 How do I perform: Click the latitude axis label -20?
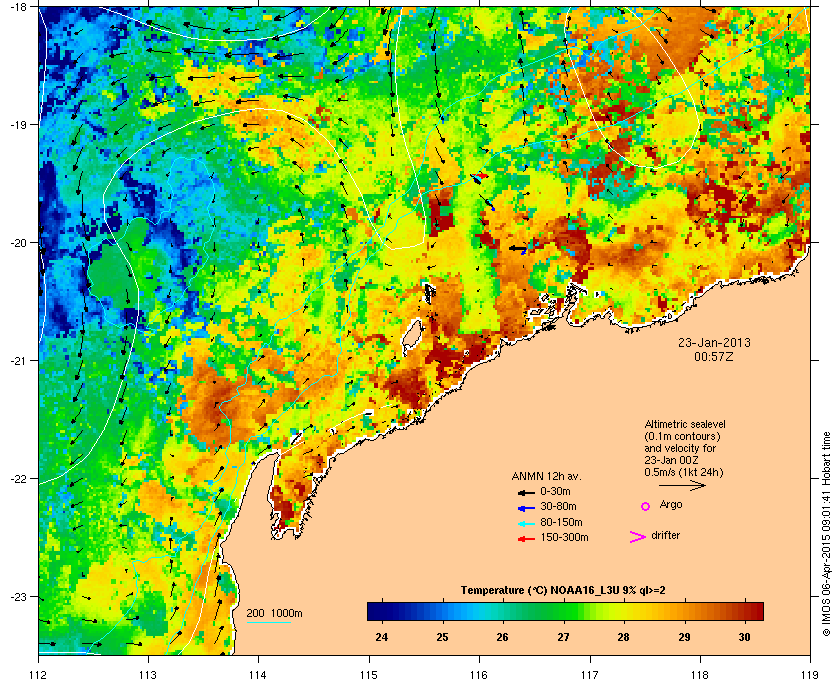tap(17, 242)
